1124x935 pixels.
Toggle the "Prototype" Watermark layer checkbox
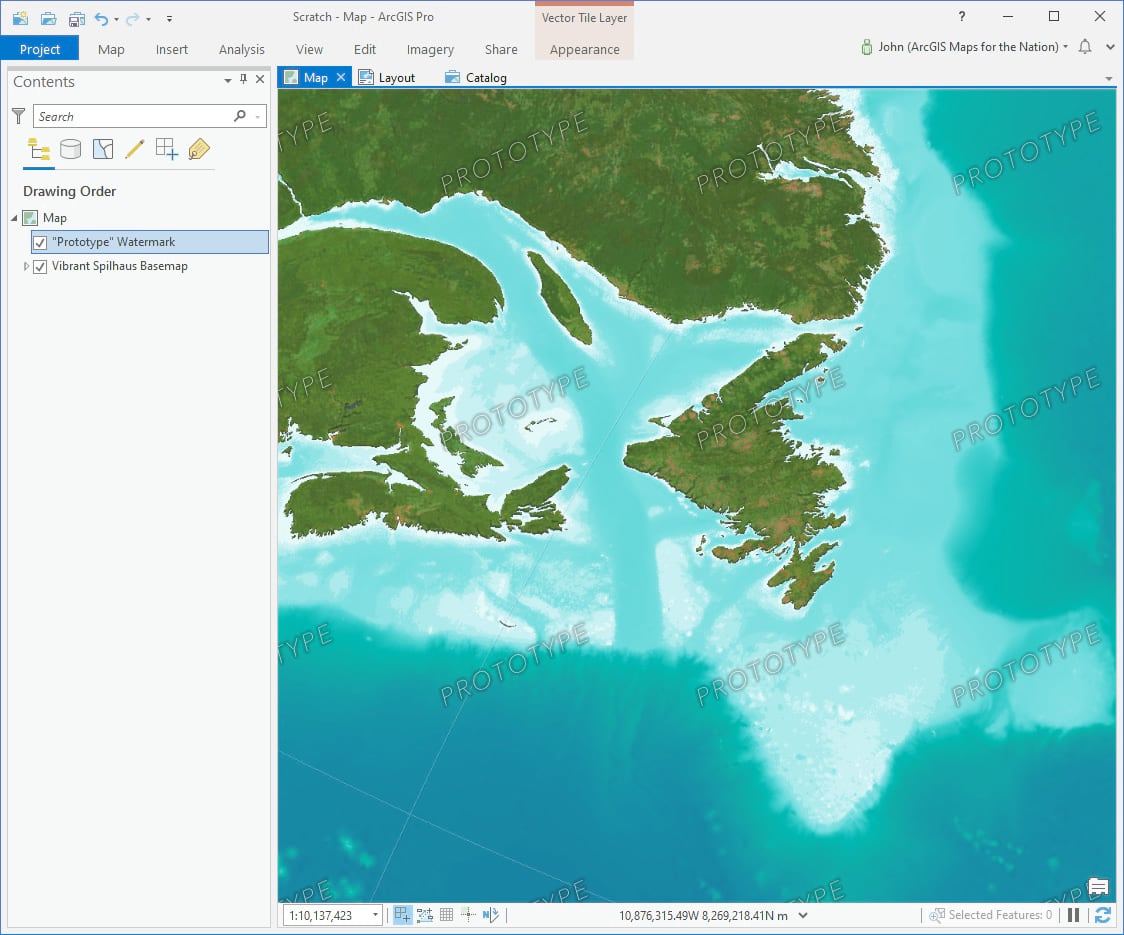click(40, 243)
